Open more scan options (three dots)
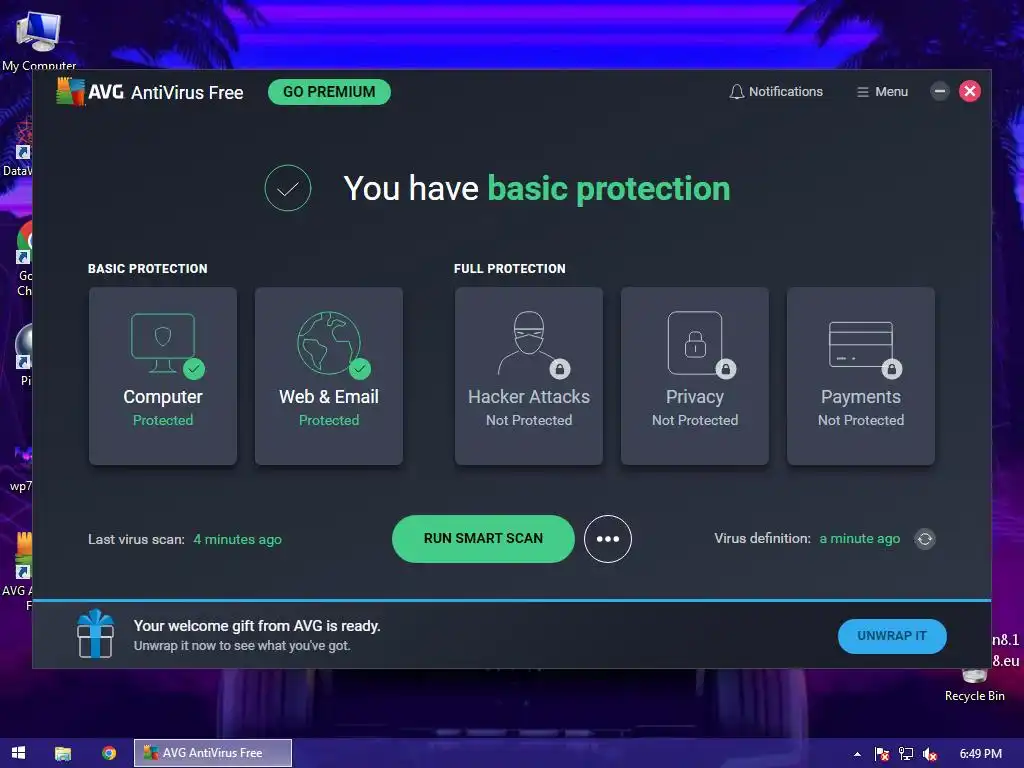 click(x=607, y=539)
